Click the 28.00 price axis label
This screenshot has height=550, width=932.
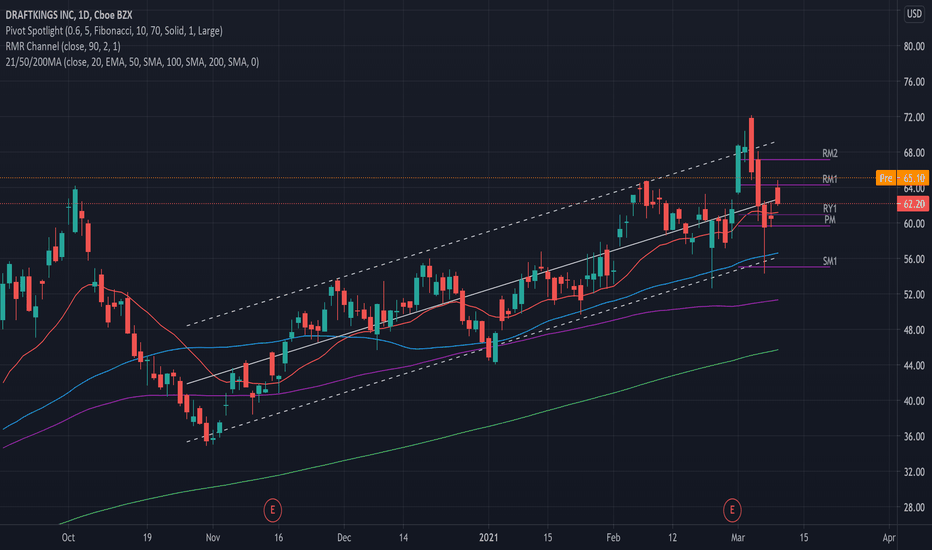click(x=914, y=508)
